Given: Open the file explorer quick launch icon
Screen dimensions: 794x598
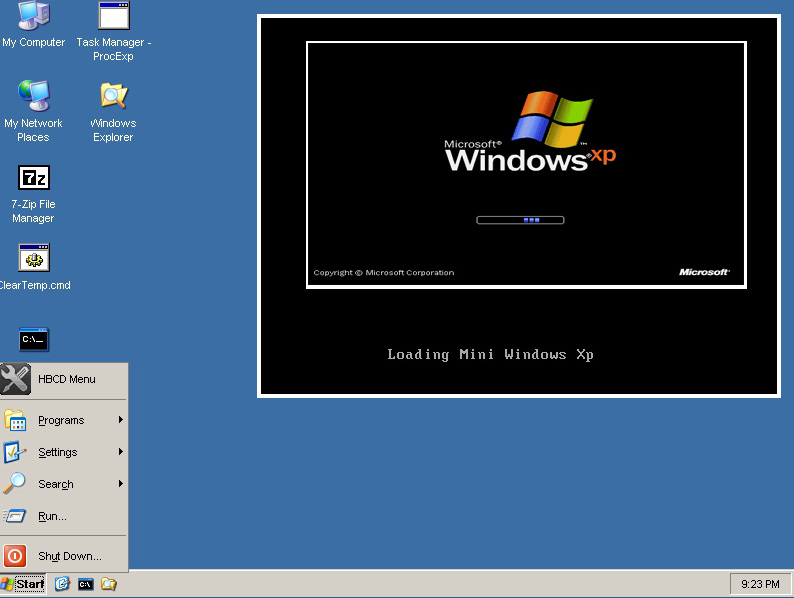Looking at the screenshot, I should click(108, 584).
